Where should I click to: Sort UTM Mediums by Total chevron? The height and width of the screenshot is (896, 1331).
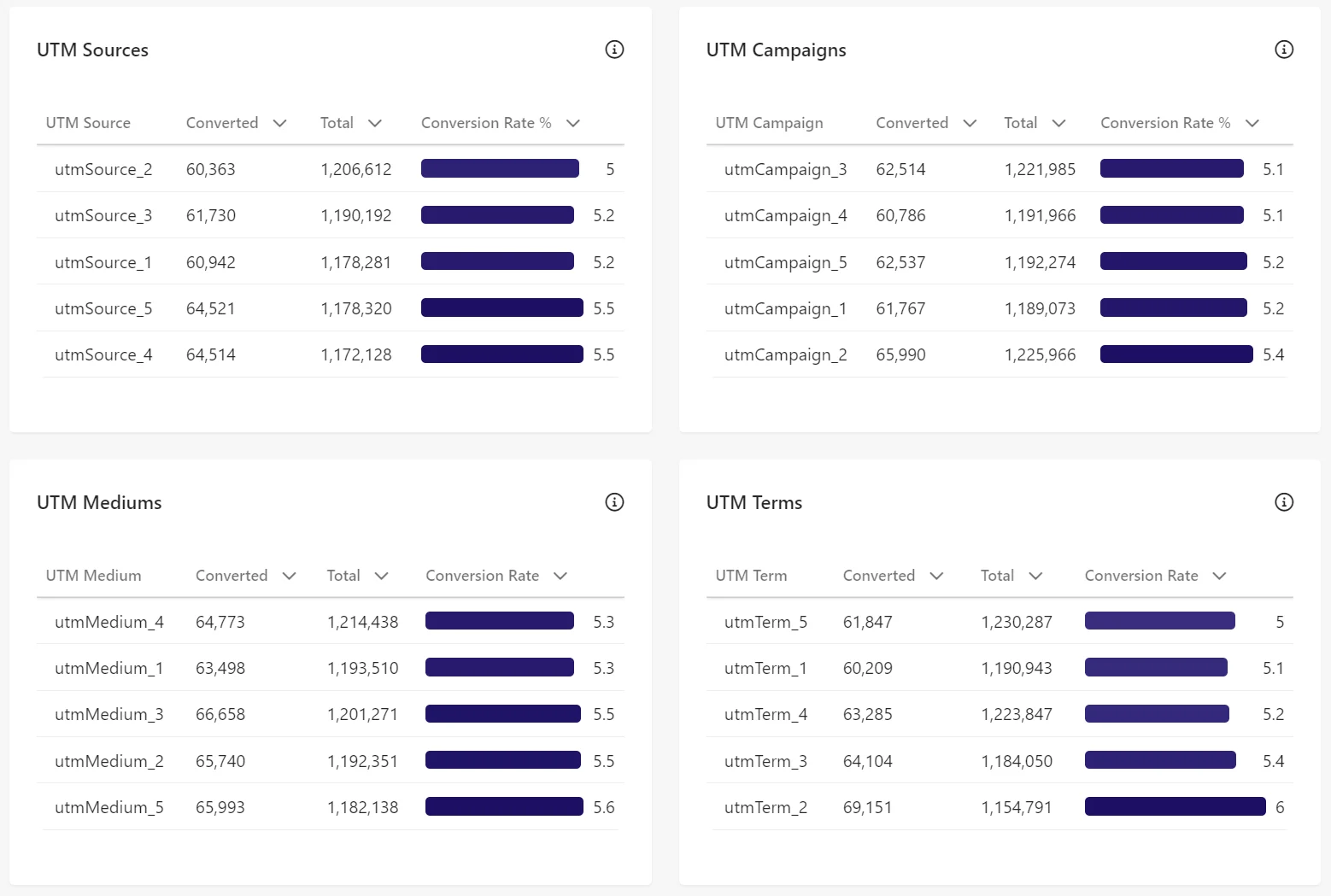pyautogui.click(x=382, y=576)
